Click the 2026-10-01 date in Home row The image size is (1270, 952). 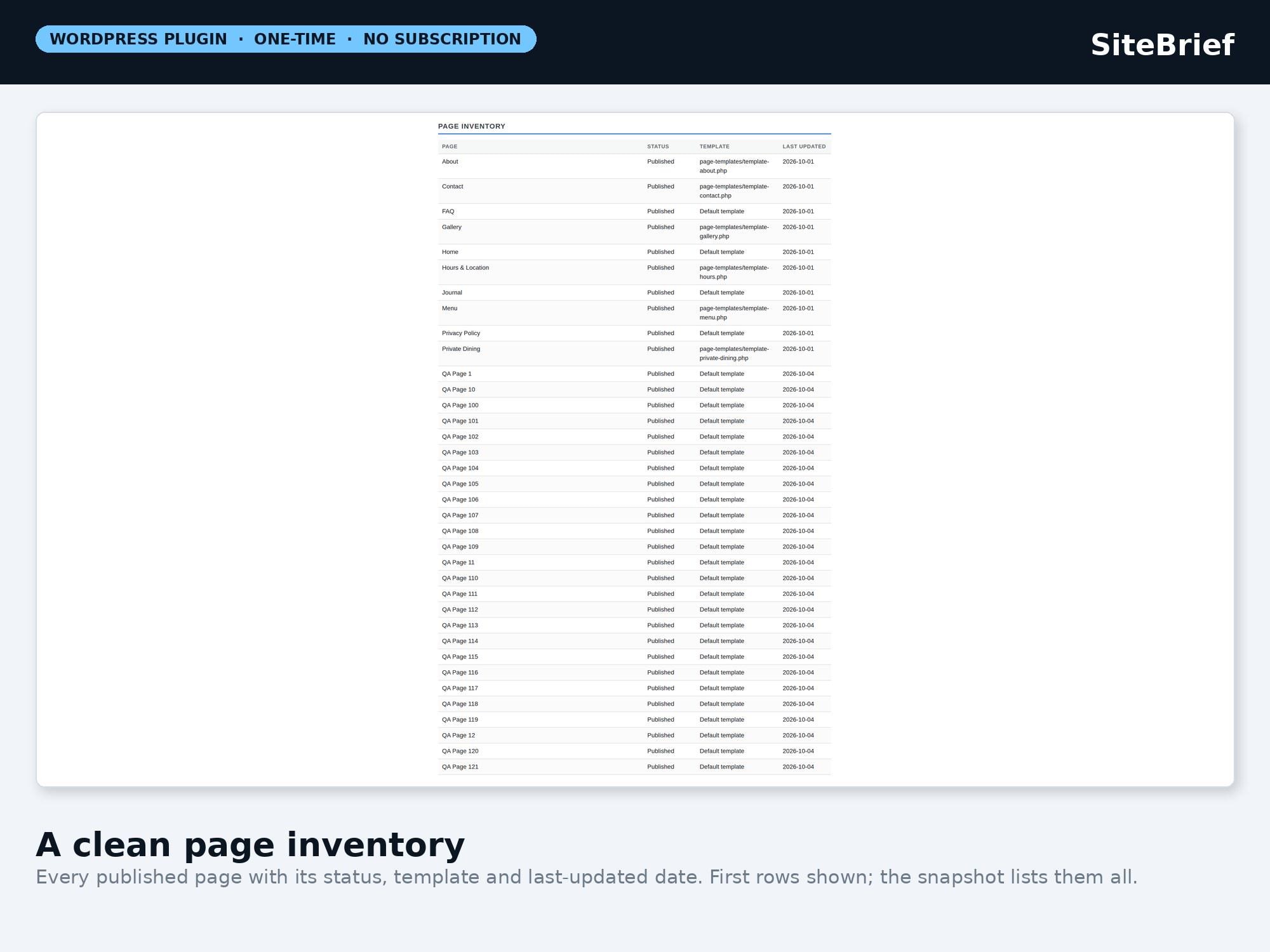pos(798,252)
